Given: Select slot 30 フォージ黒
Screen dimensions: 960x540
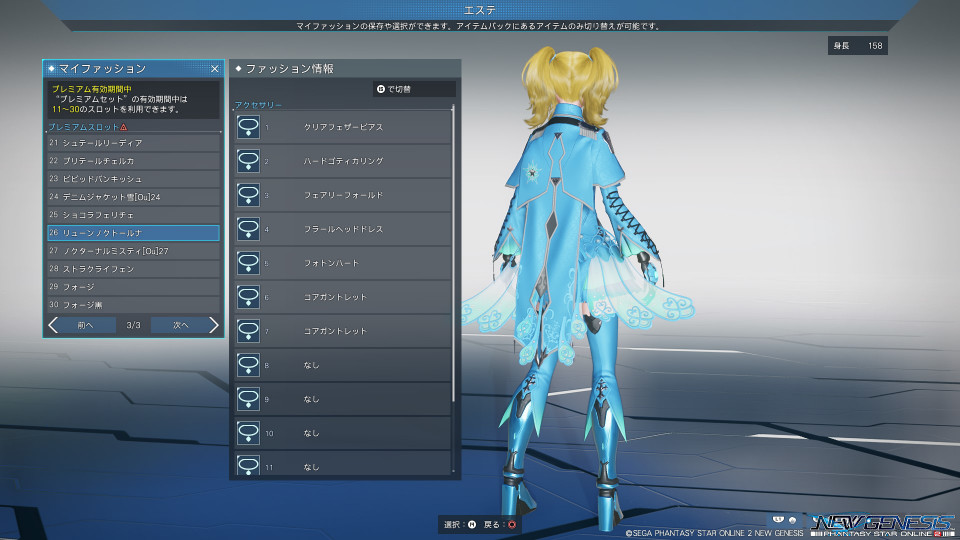Looking at the screenshot, I should point(133,305).
